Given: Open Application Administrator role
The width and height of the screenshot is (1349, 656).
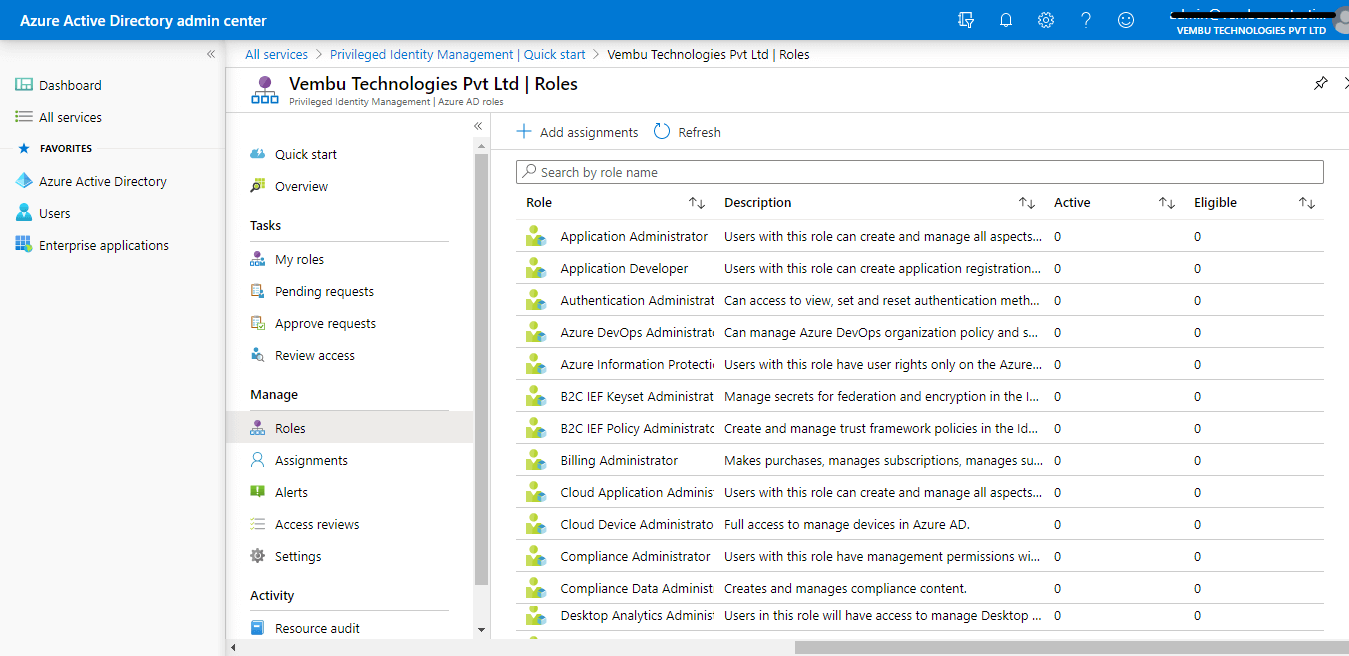Looking at the screenshot, I should tap(634, 237).
